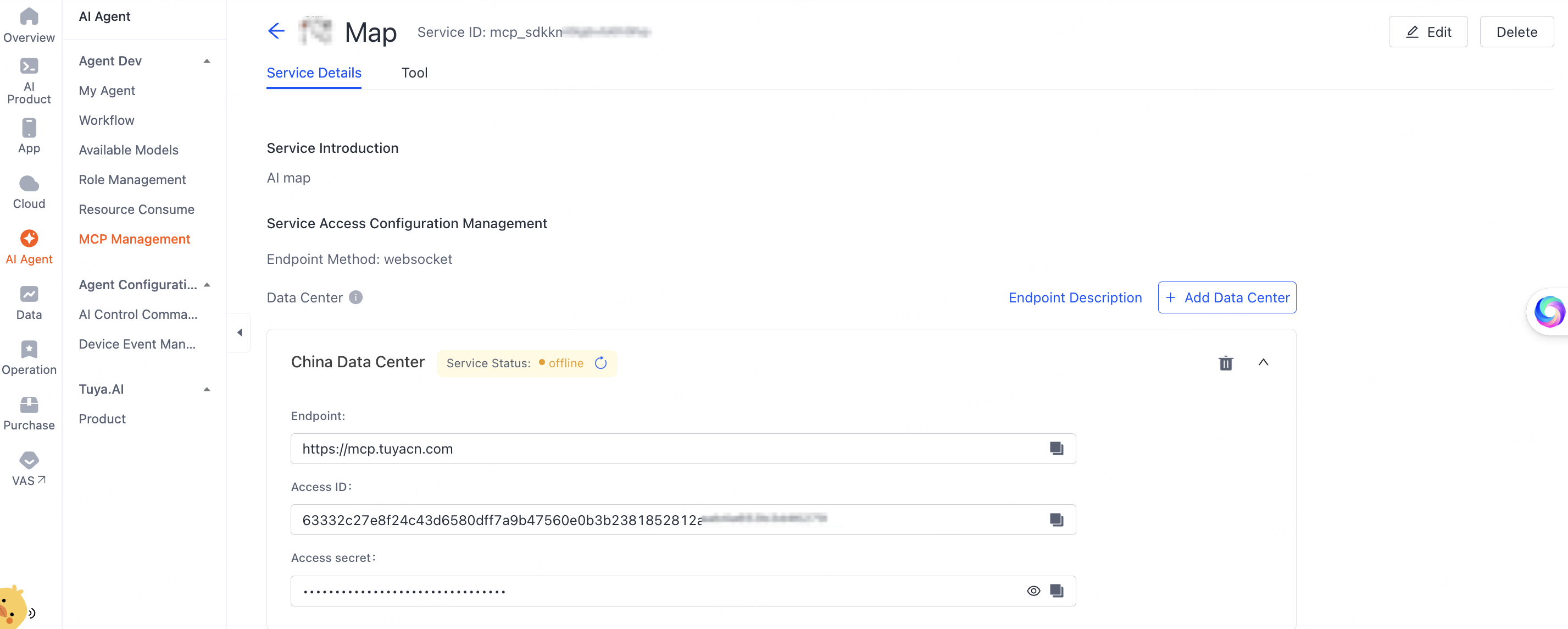Screen dimensions: 1568x629
Task: Click the Access ID input field
Action: click(x=683, y=520)
